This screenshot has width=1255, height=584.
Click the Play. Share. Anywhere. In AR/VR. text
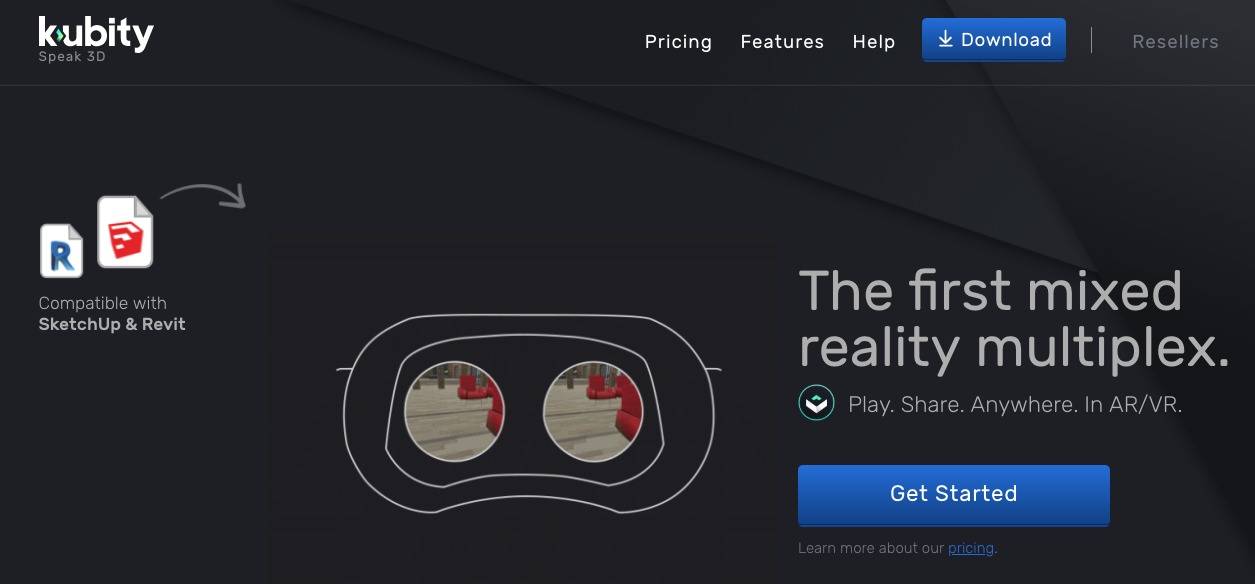pyautogui.click(x=1015, y=405)
